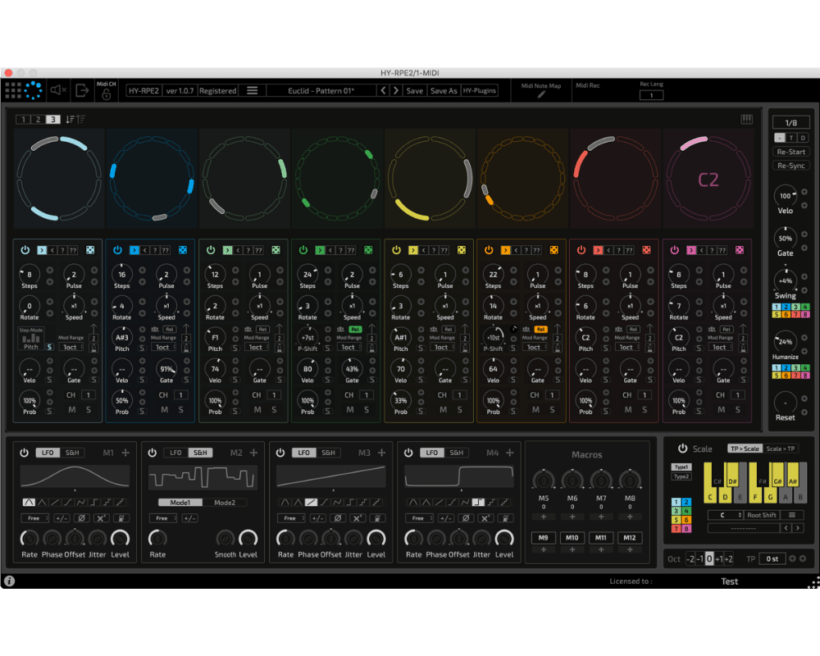Image resolution: width=820 pixels, height=656 pixels.
Task: Toggle the M1 modulator power button
Action: point(24,453)
